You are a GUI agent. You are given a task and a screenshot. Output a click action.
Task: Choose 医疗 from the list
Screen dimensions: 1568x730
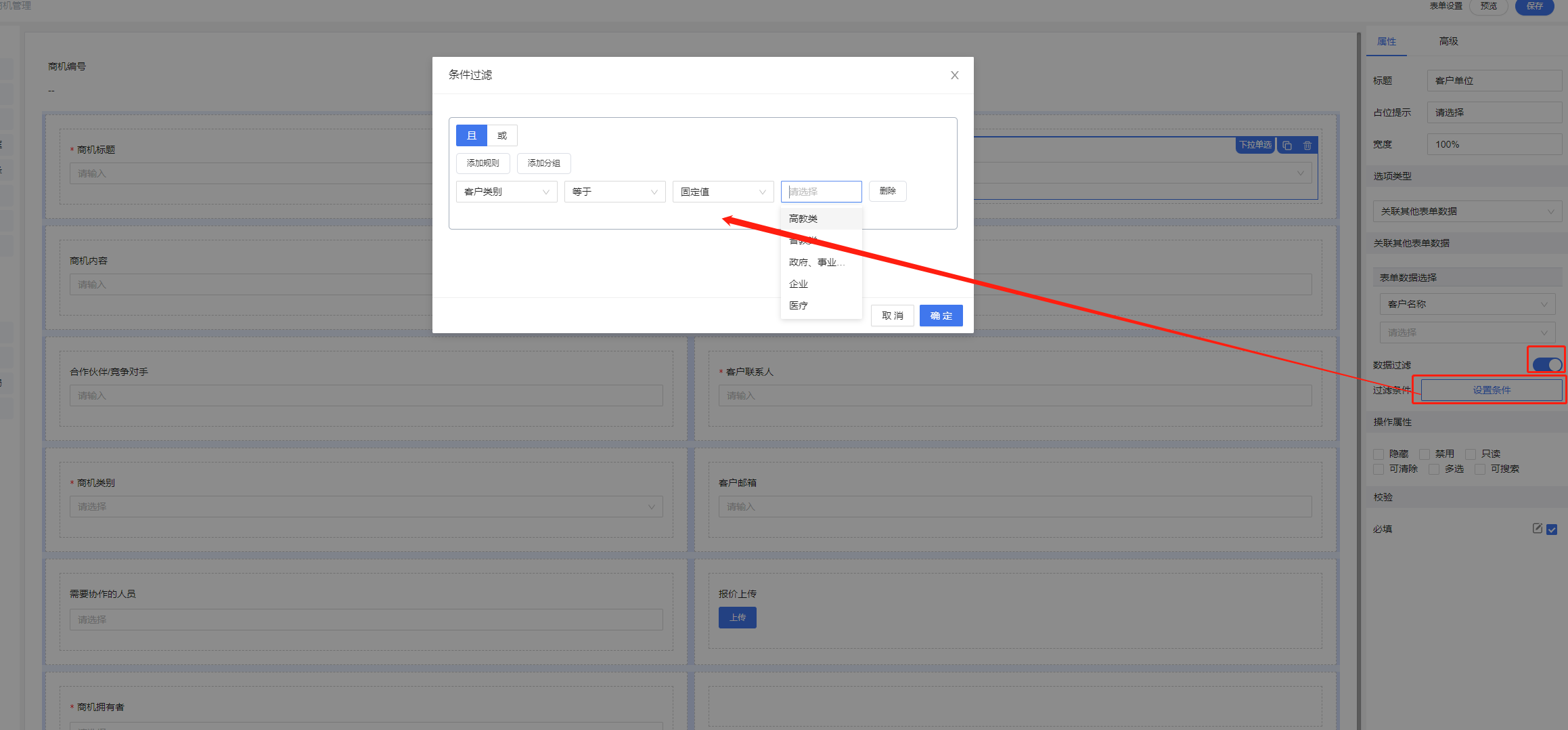822,305
